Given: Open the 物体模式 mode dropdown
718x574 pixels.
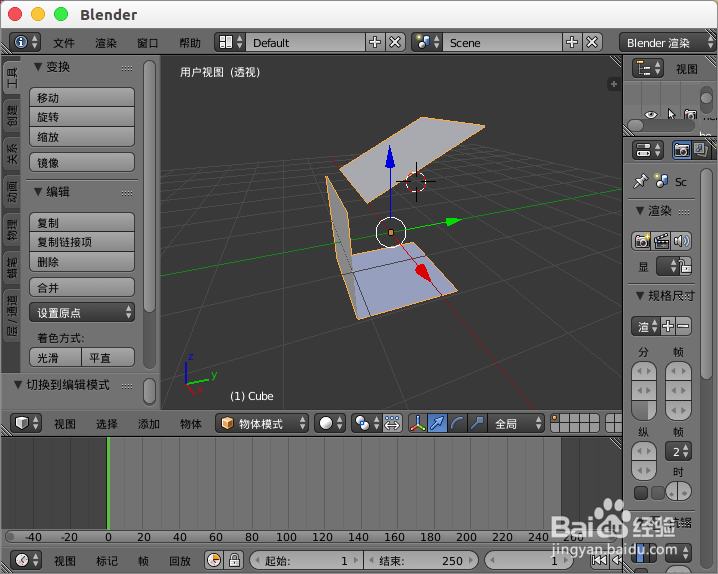Looking at the screenshot, I should [x=261, y=423].
